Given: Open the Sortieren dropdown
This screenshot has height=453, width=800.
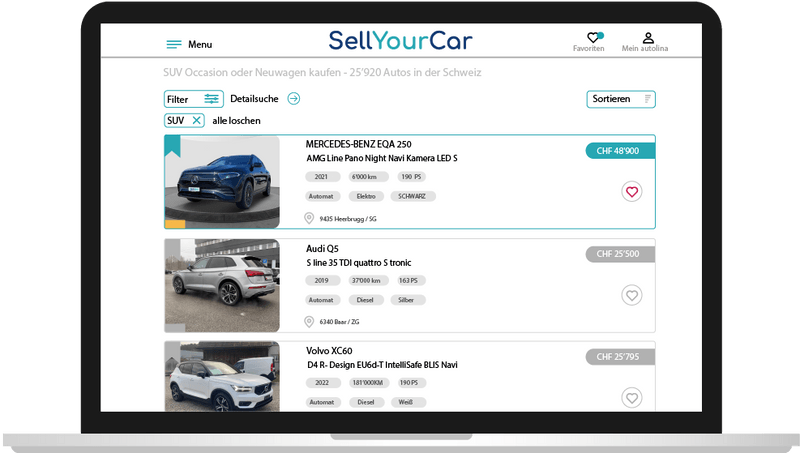Looking at the screenshot, I should (x=620, y=99).
